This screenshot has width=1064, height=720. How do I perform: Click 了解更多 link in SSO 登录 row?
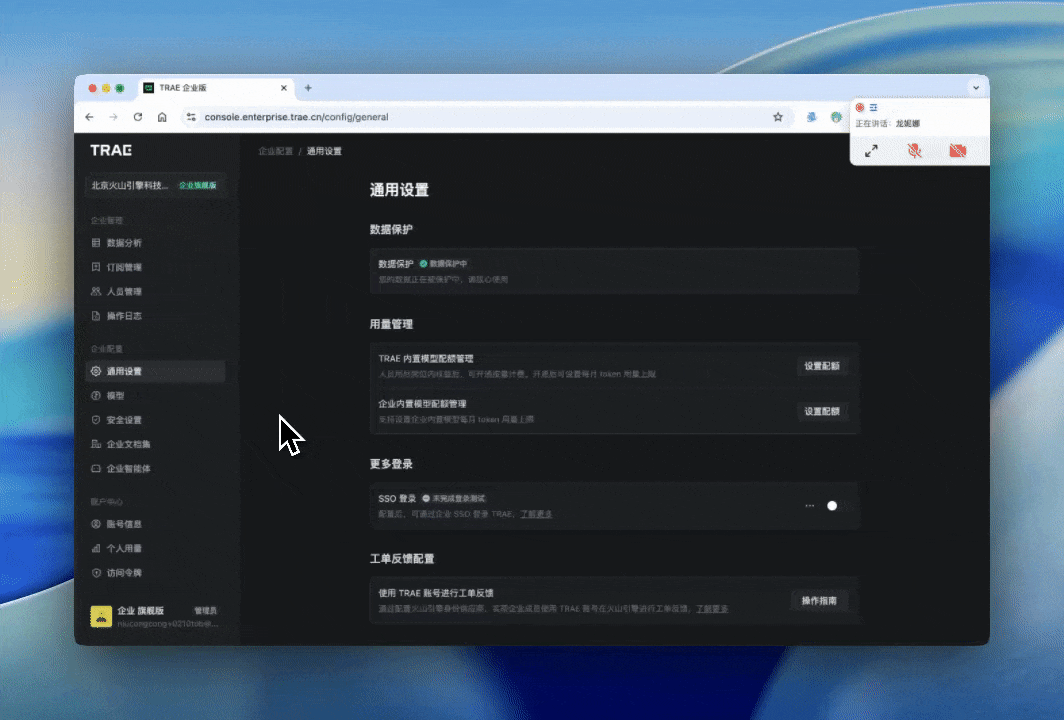(x=536, y=514)
